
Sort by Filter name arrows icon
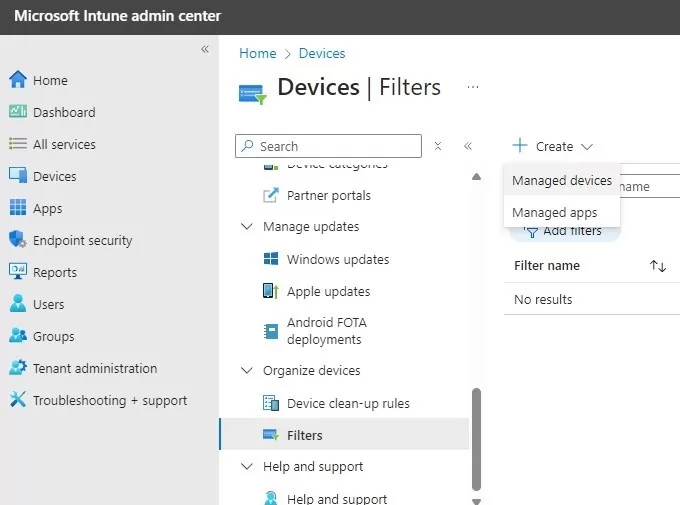click(658, 266)
